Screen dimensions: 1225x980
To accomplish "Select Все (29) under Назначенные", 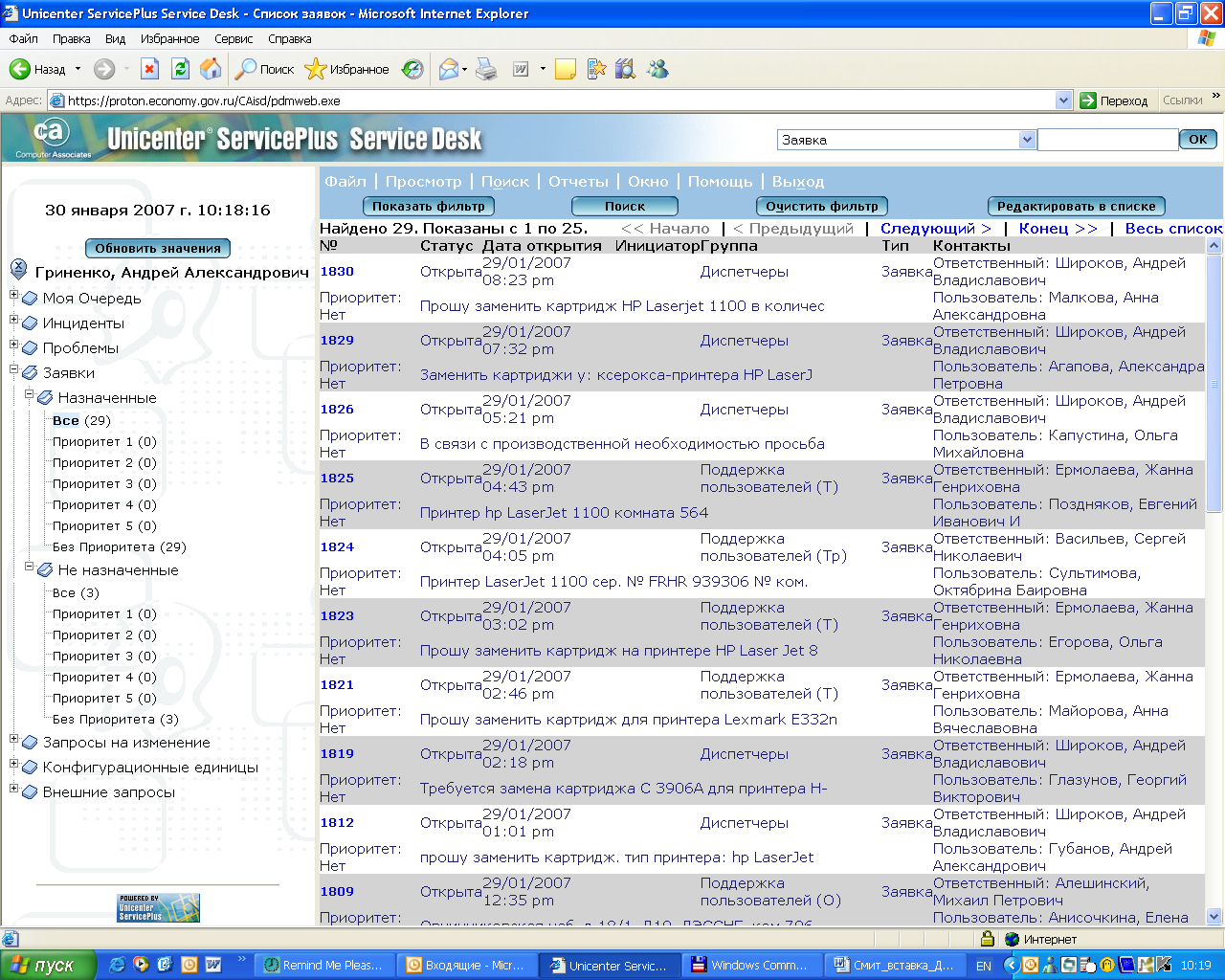I will coord(81,420).
